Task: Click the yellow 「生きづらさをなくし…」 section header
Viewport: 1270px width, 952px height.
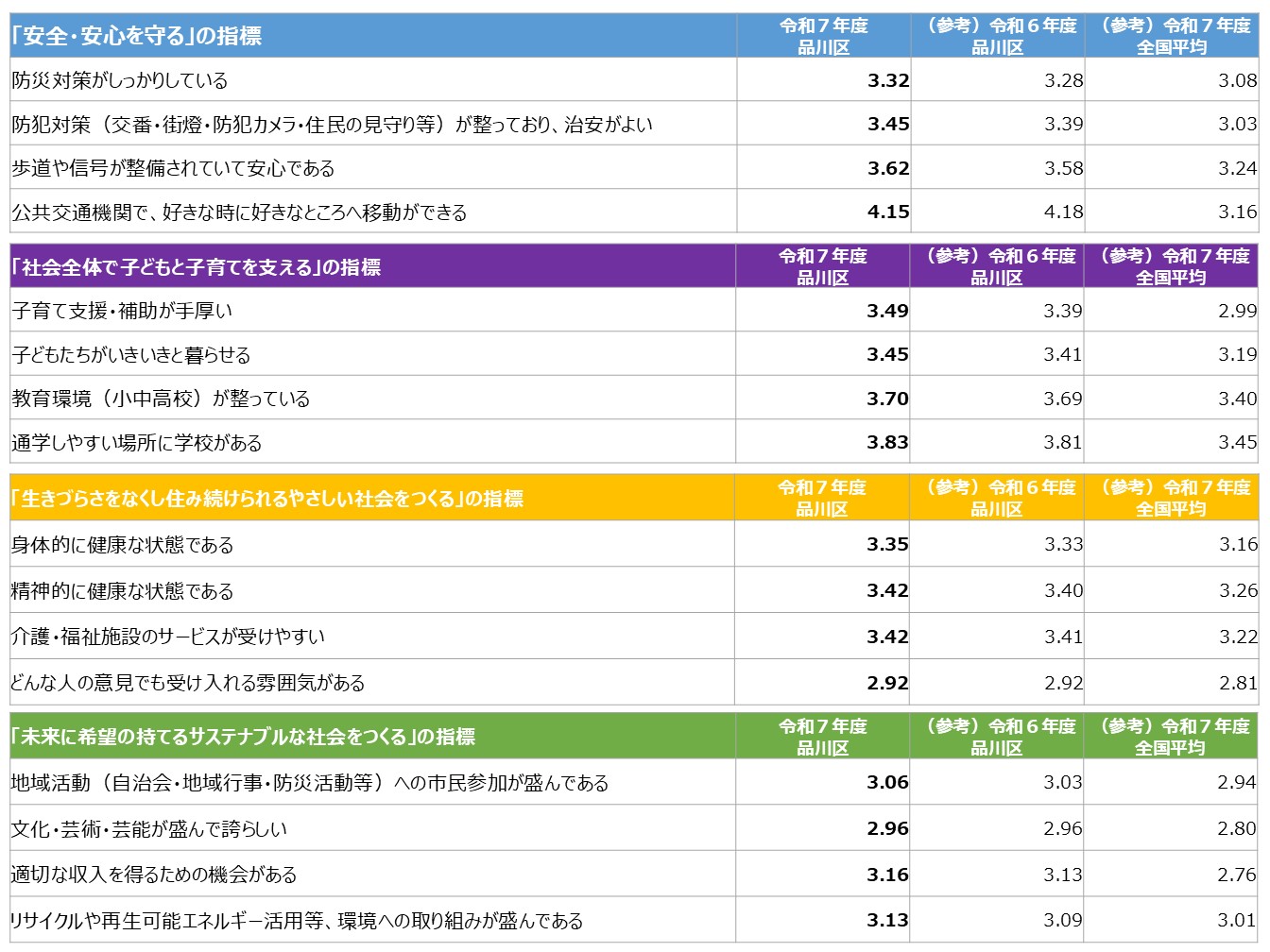Action: click(267, 499)
